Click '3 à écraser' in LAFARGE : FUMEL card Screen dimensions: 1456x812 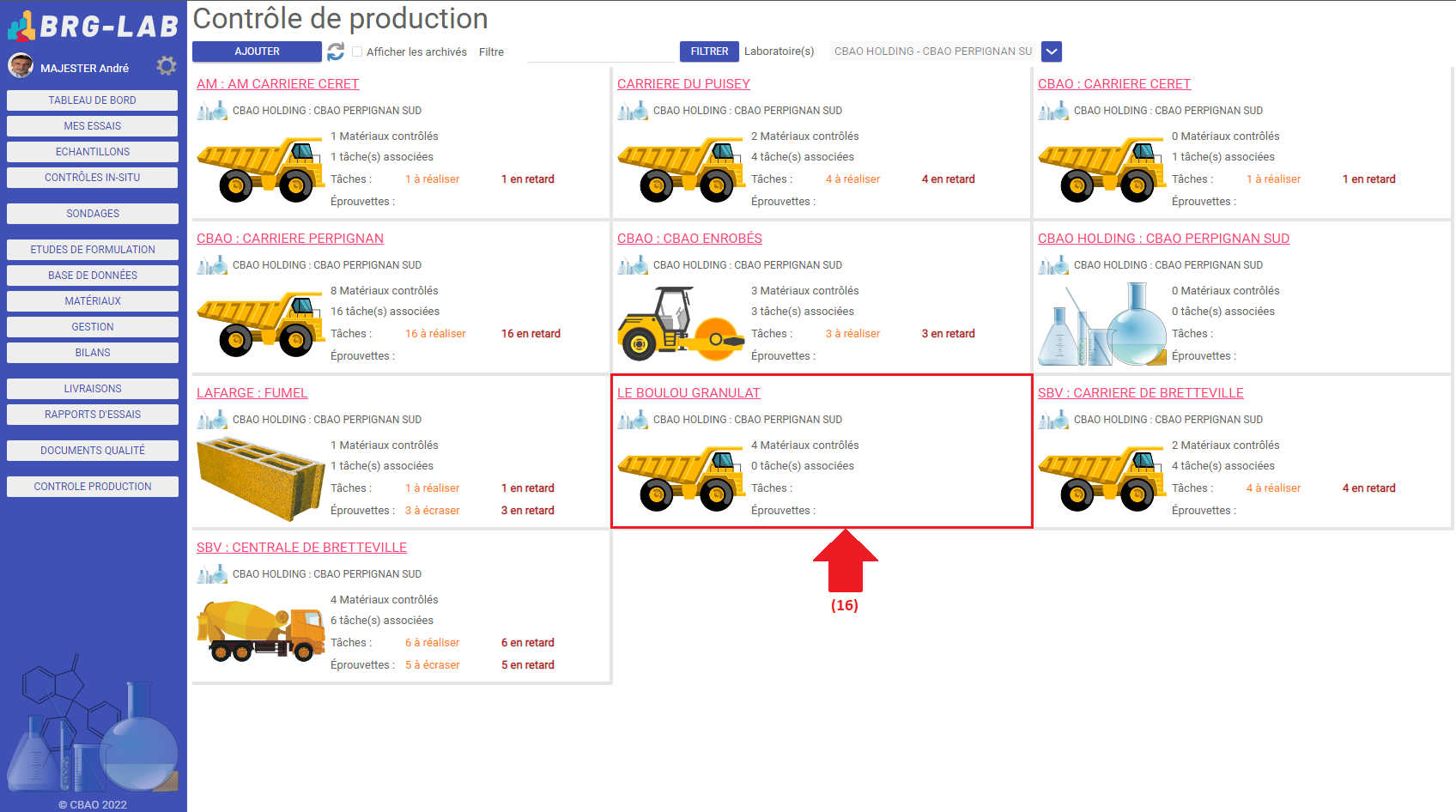click(433, 511)
